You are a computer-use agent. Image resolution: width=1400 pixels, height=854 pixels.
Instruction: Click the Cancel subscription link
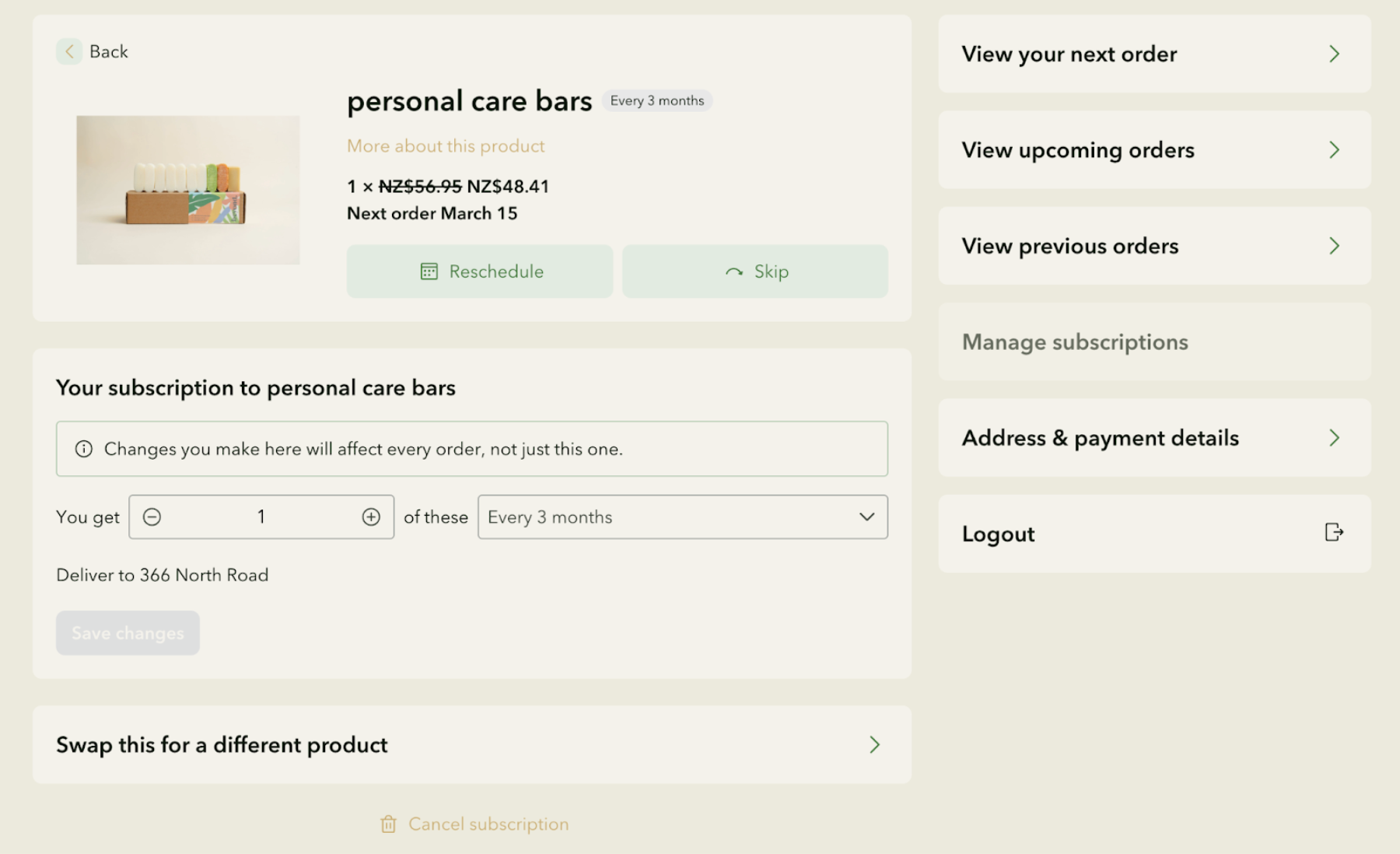coord(488,824)
